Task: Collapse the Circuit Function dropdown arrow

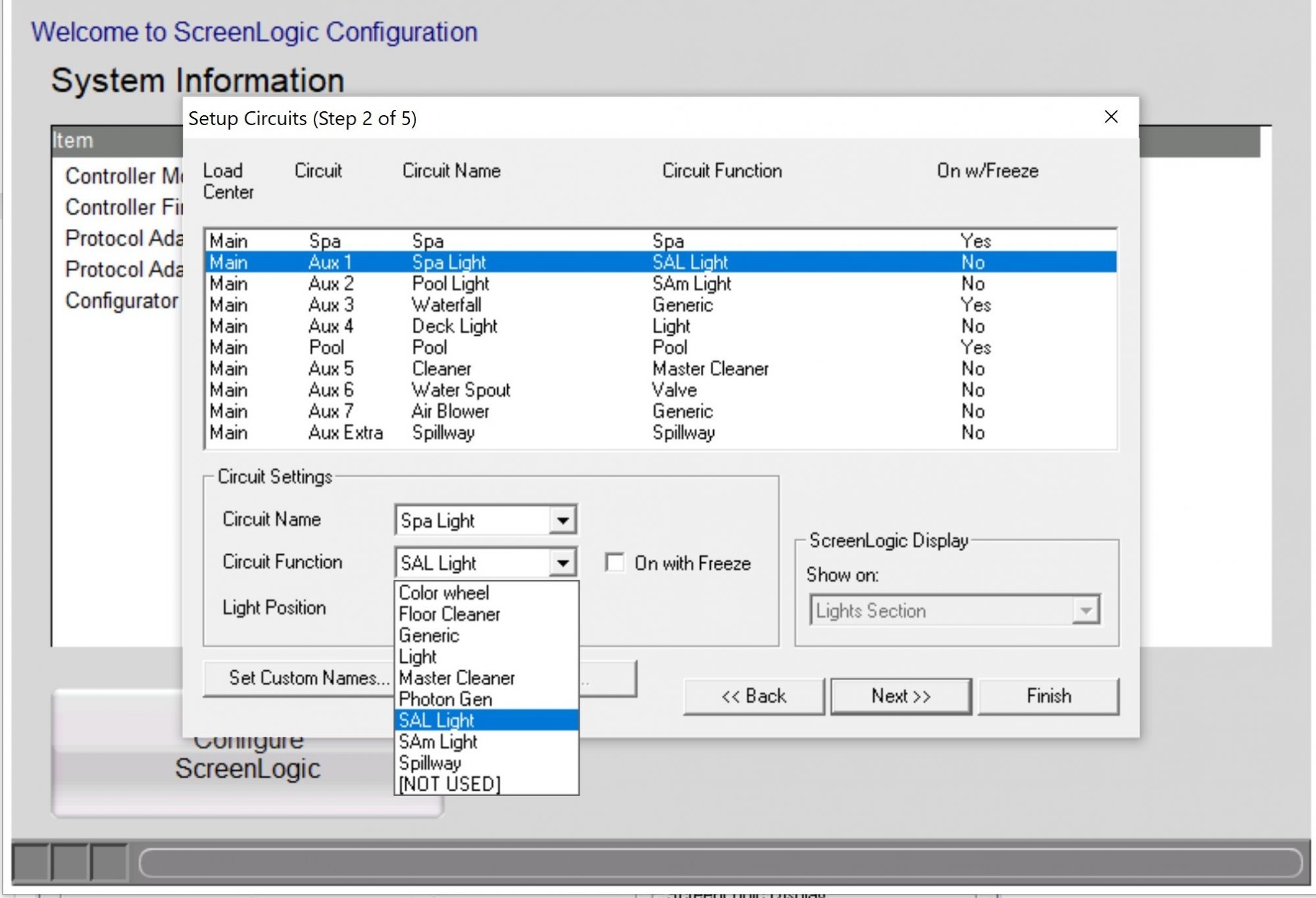Action: (x=563, y=563)
